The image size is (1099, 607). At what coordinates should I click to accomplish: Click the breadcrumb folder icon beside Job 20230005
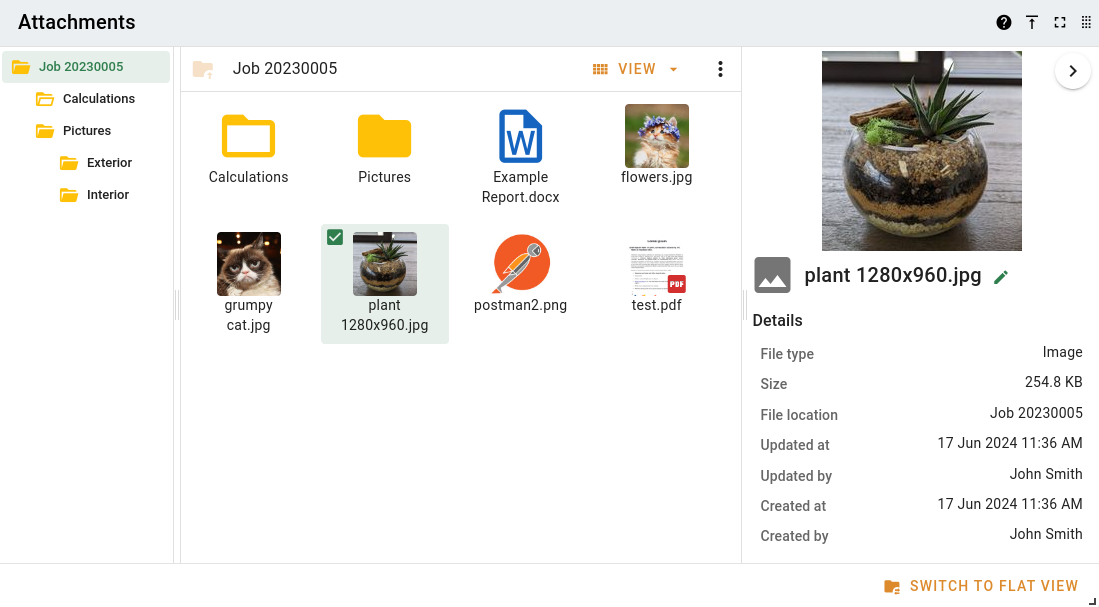point(202,69)
